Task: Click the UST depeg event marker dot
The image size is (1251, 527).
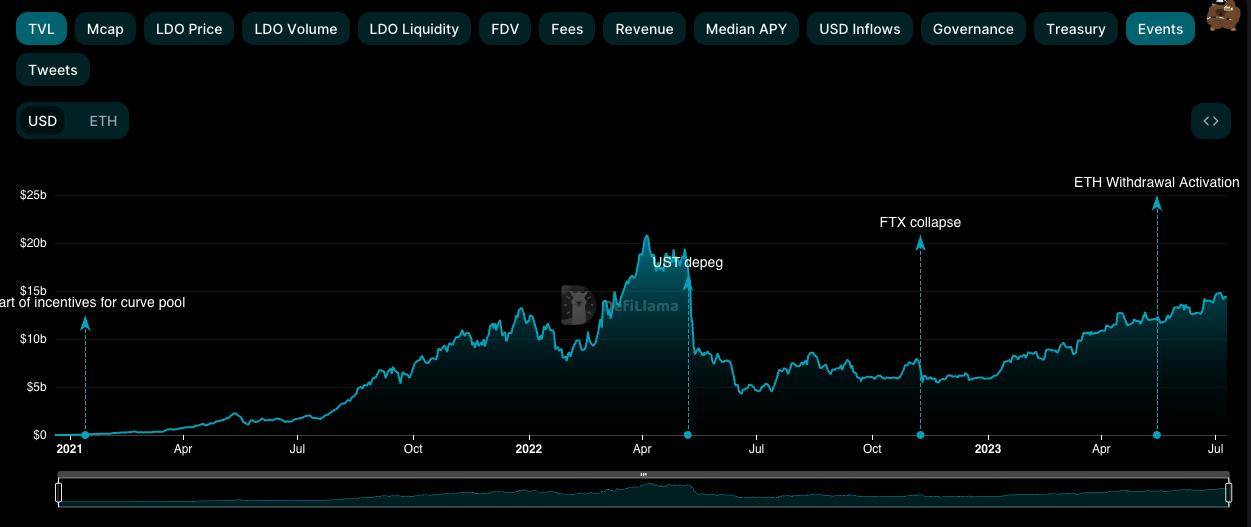Action: [x=687, y=435]
